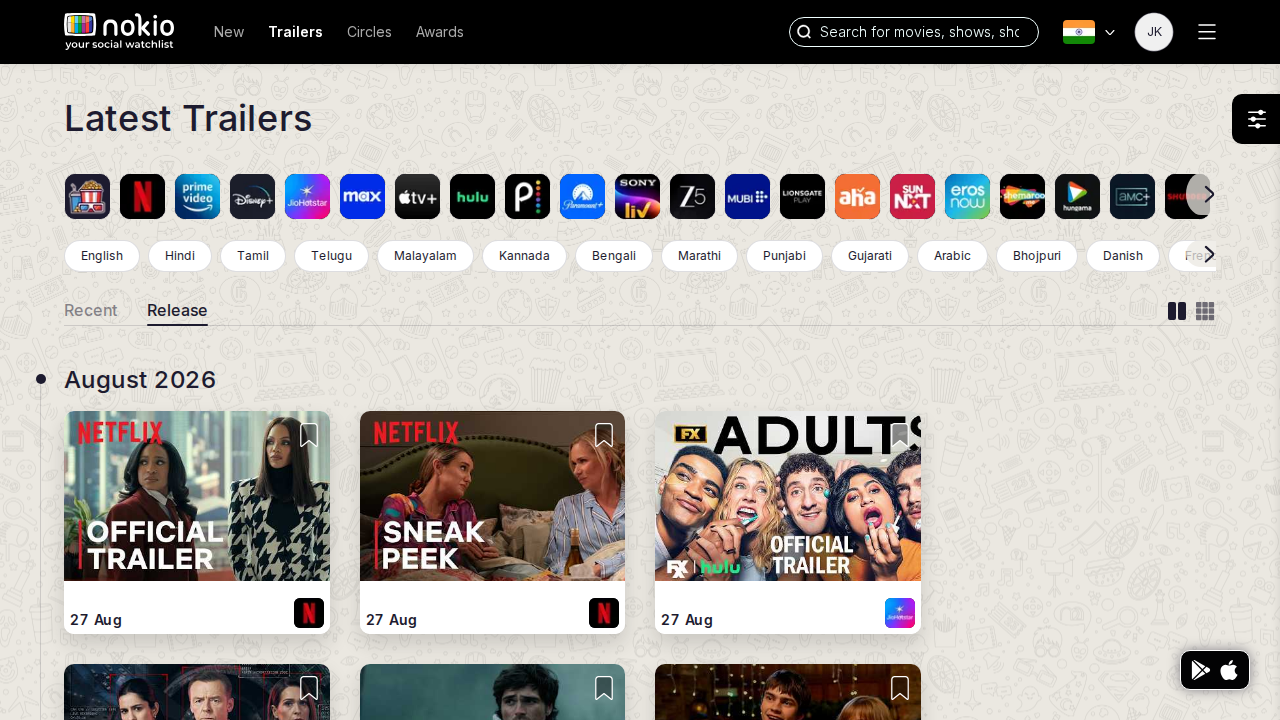Filter trailers by Sun NXT icon
Image resolution: width=1280 pixels, height=720 pixels.
tap(912, 196)
